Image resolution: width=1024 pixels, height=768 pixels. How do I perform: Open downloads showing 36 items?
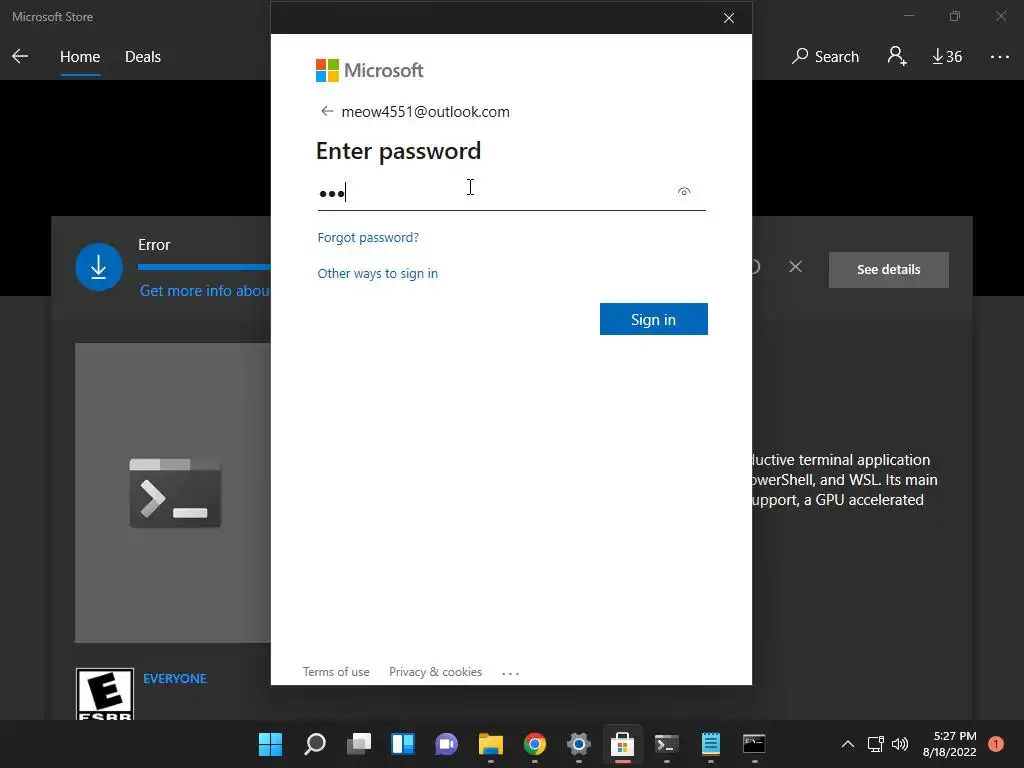point(947,57)
